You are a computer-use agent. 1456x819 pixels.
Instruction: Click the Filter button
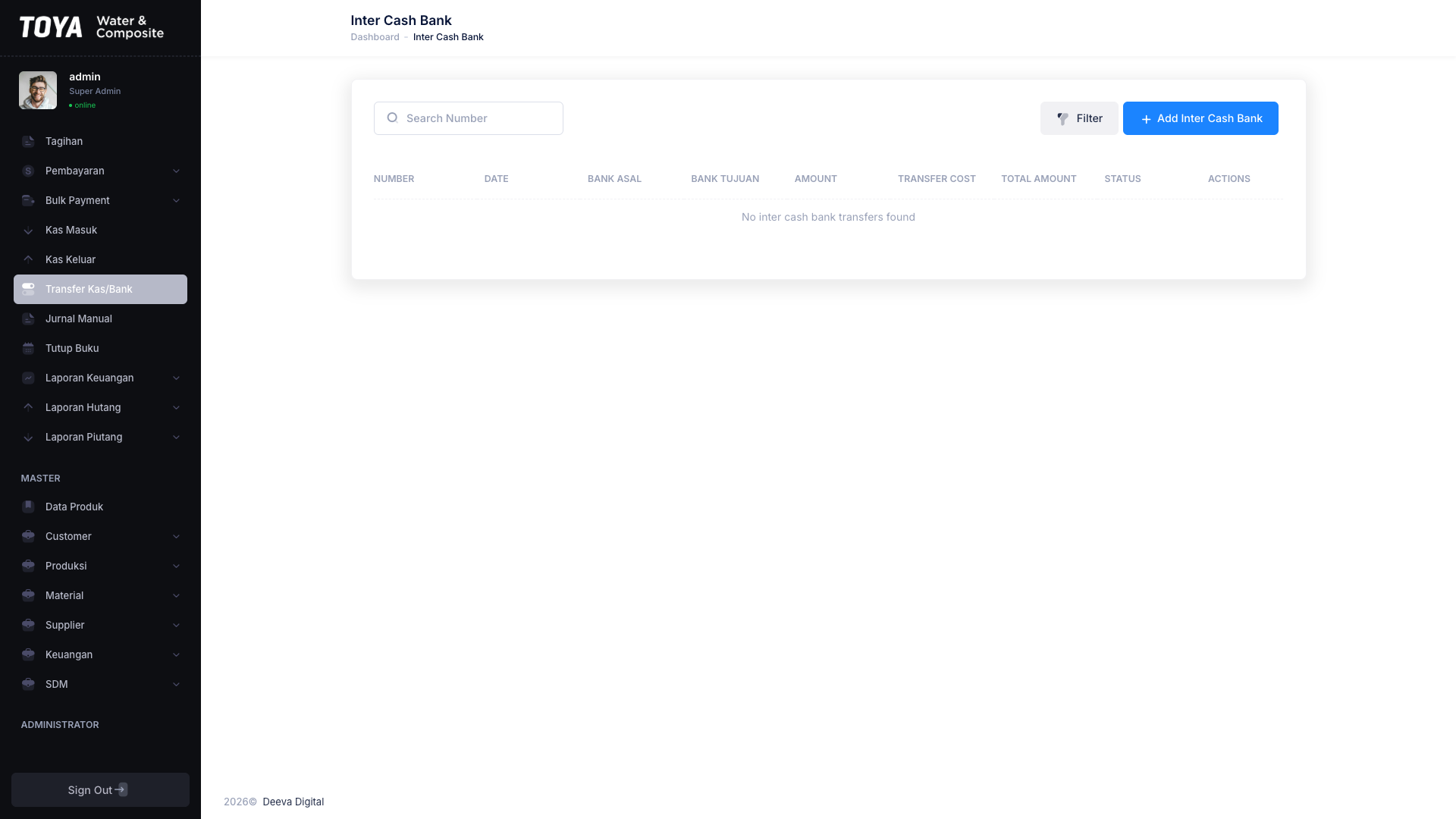[x=1079, y=118]
